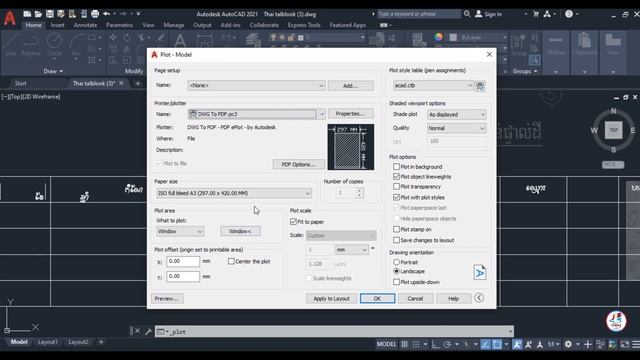The image size is (640, 360).
Task: Select the Move tool in Modify panel
Action: (113, 38)
